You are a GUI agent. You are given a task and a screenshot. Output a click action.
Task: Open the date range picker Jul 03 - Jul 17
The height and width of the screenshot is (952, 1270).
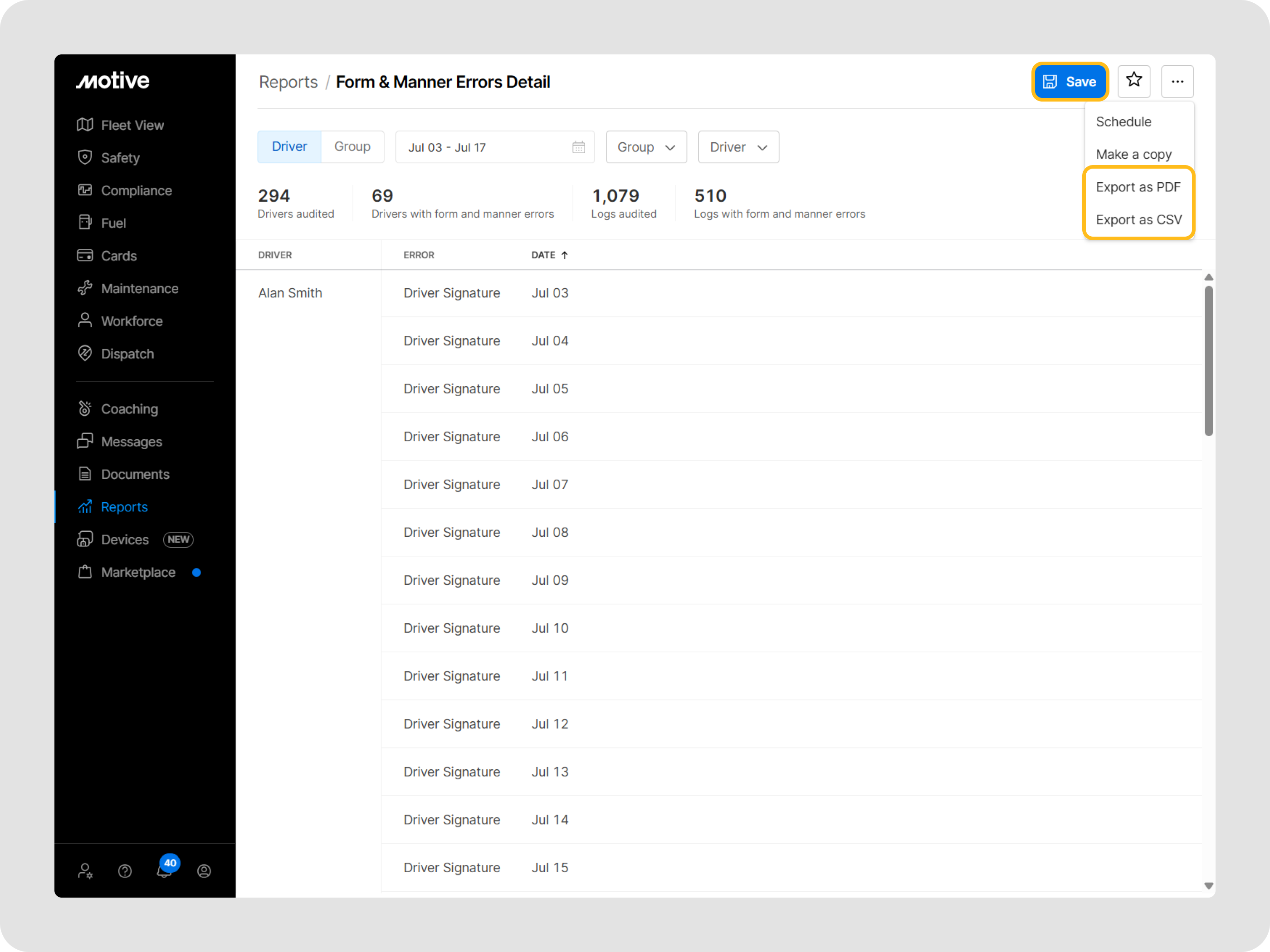click(x=494, y=147)
